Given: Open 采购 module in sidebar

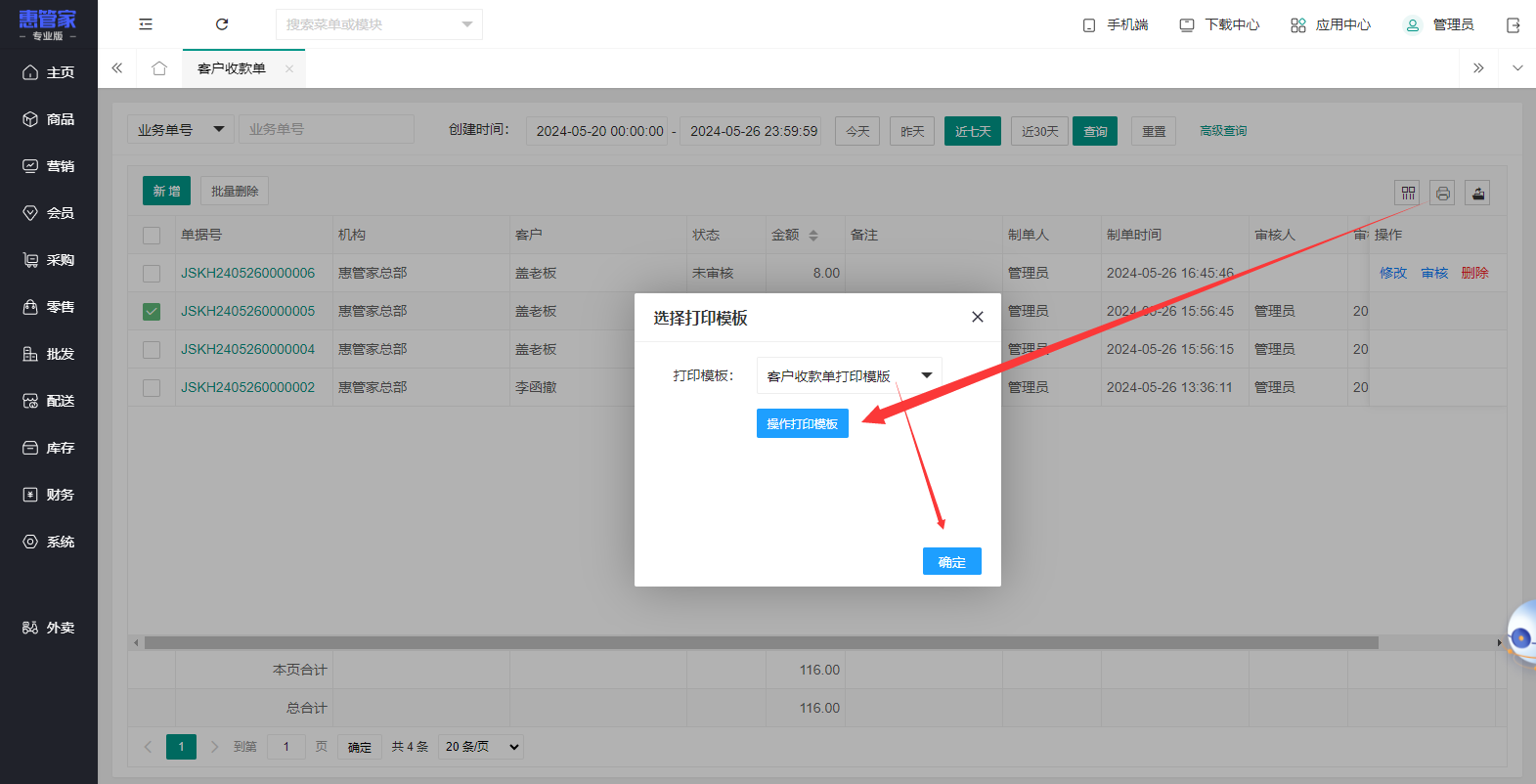Looking at the screenshot, I should click(x=49, y=260).
